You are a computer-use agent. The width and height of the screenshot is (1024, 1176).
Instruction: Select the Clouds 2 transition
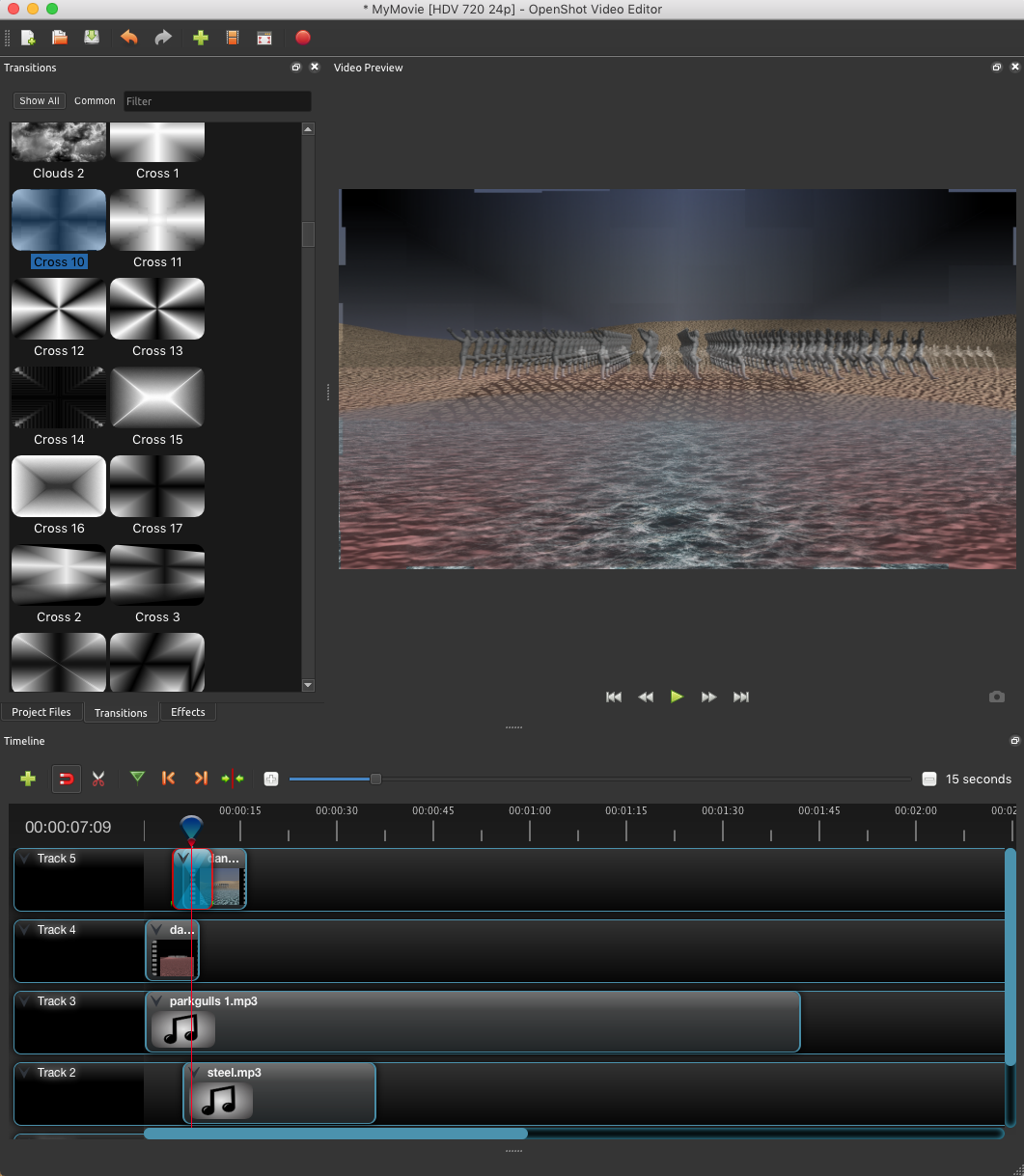coord(59,152)
